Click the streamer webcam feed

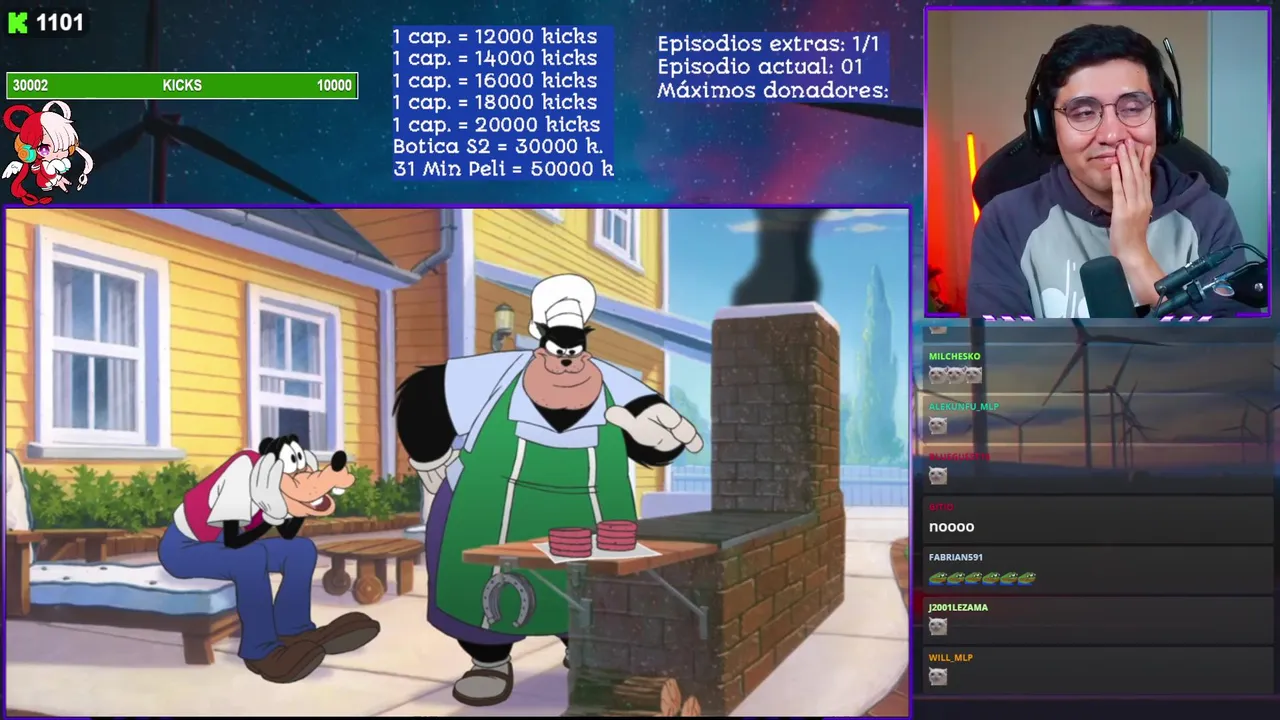click(x=1097, y=163)
